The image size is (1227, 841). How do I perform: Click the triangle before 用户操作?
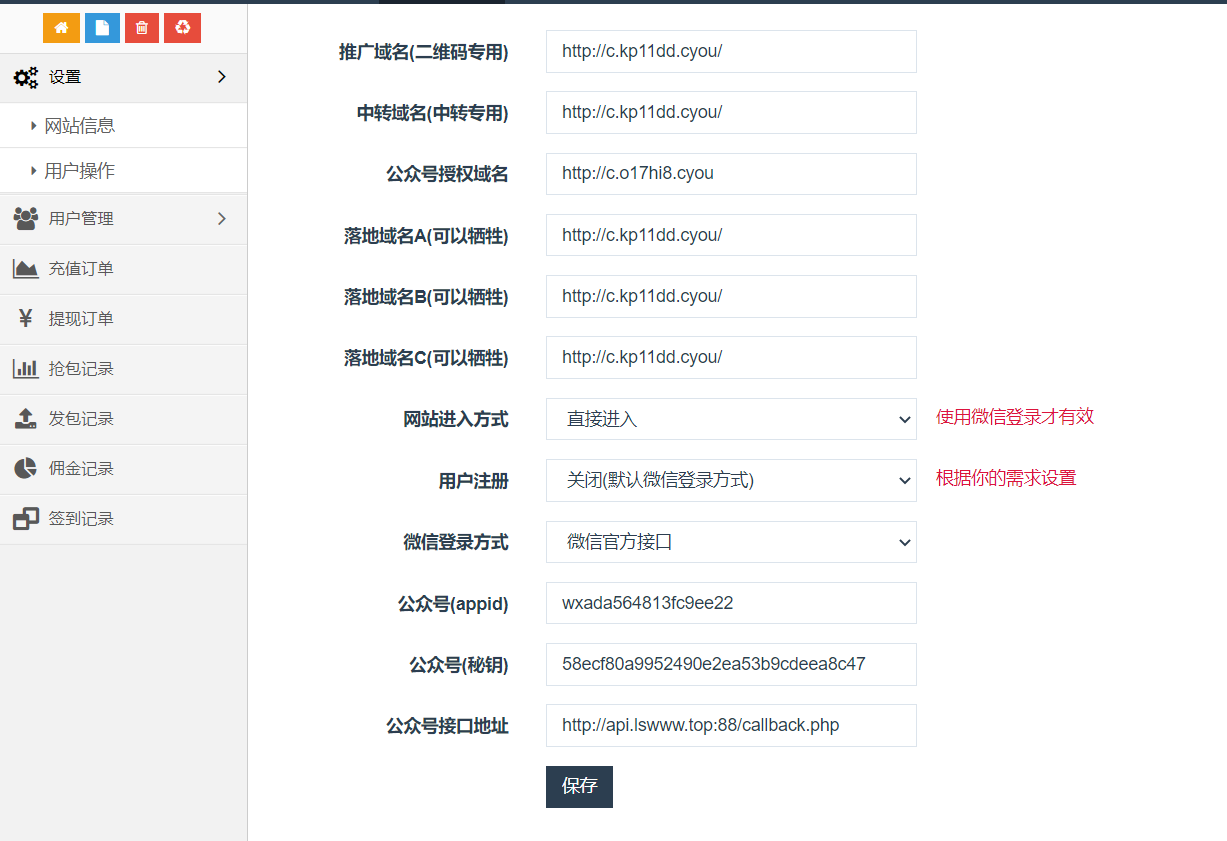[x=34, y=171]
